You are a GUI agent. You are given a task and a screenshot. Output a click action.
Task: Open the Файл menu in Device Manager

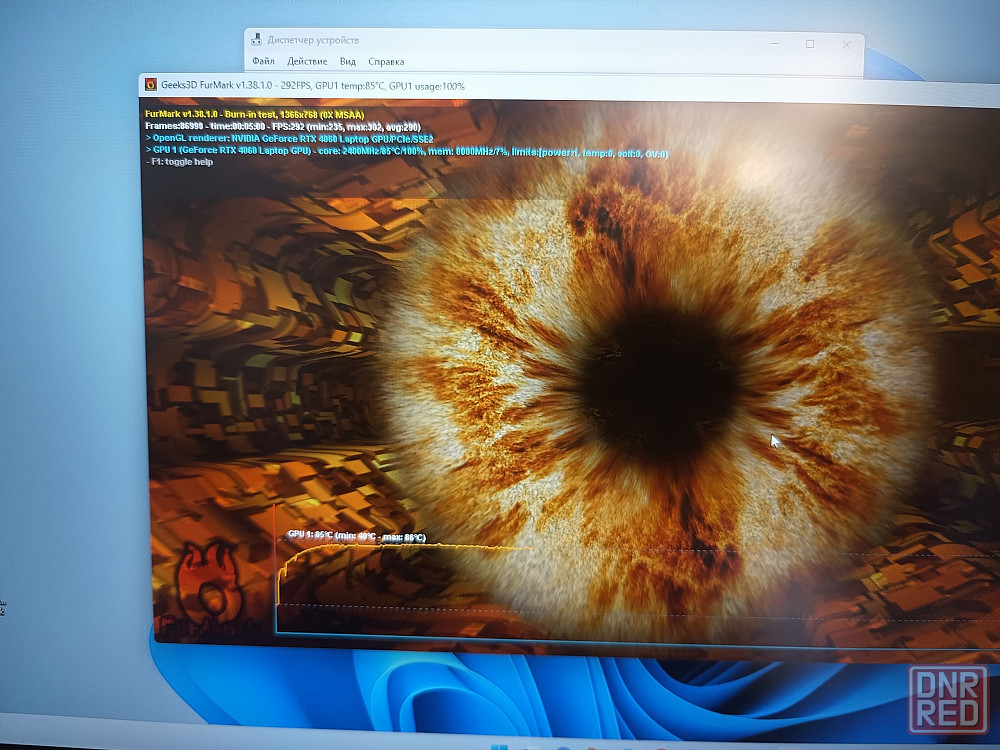pos(263,61)
